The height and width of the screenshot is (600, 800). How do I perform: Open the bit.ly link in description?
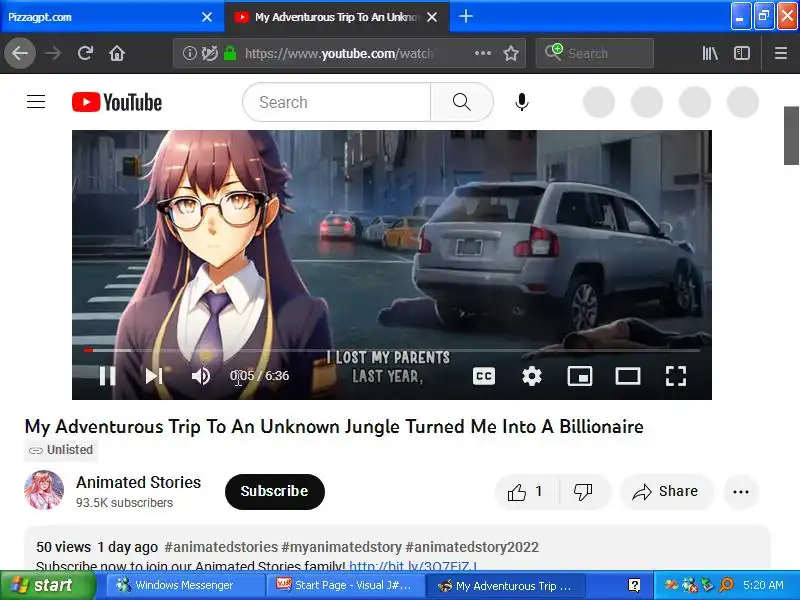click(413, 566)
